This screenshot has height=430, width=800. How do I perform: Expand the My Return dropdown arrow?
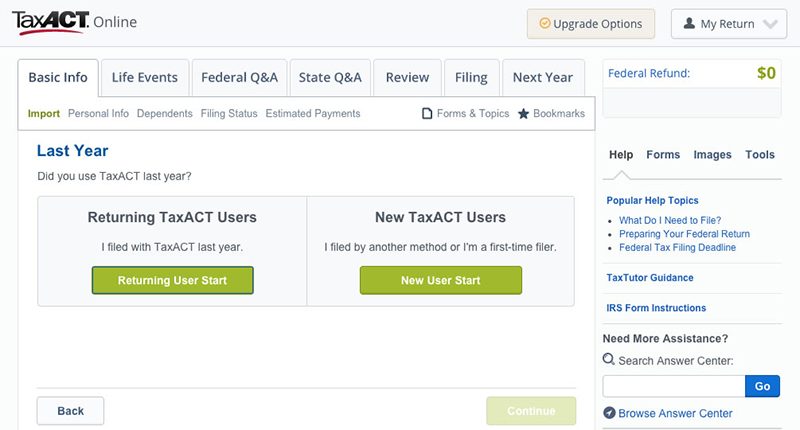770,24
